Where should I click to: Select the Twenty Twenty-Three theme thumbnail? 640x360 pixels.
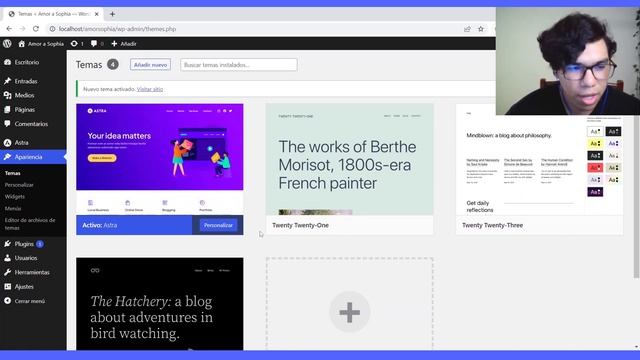539,165
